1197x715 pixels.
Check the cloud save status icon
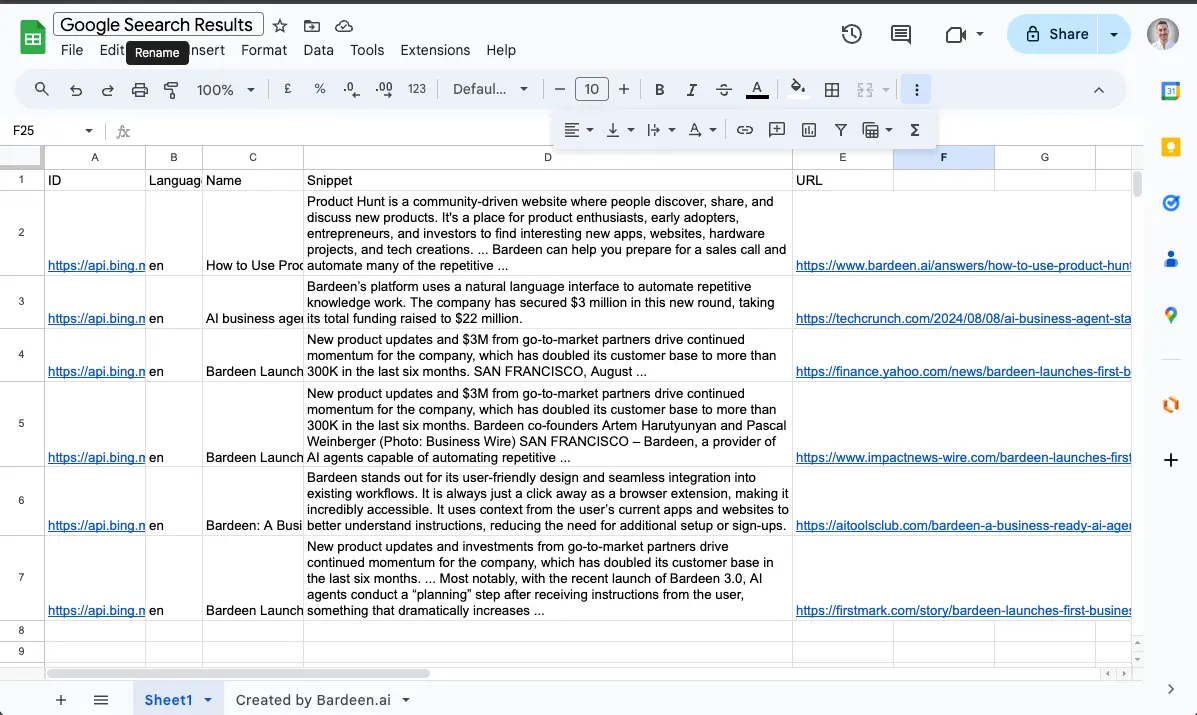pyautogui.click(x=344, y=26)
